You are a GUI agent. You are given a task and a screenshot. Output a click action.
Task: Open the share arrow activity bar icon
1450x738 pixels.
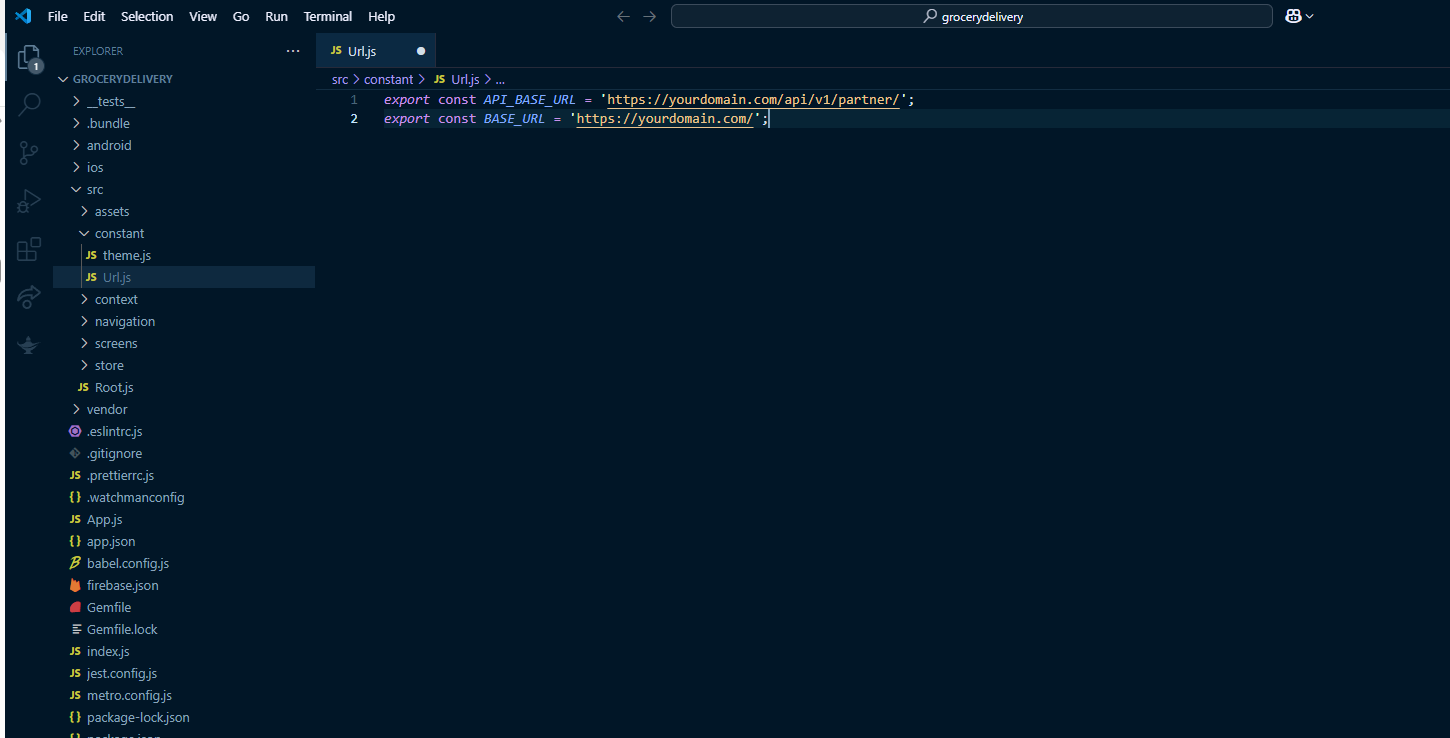[29, 296]
